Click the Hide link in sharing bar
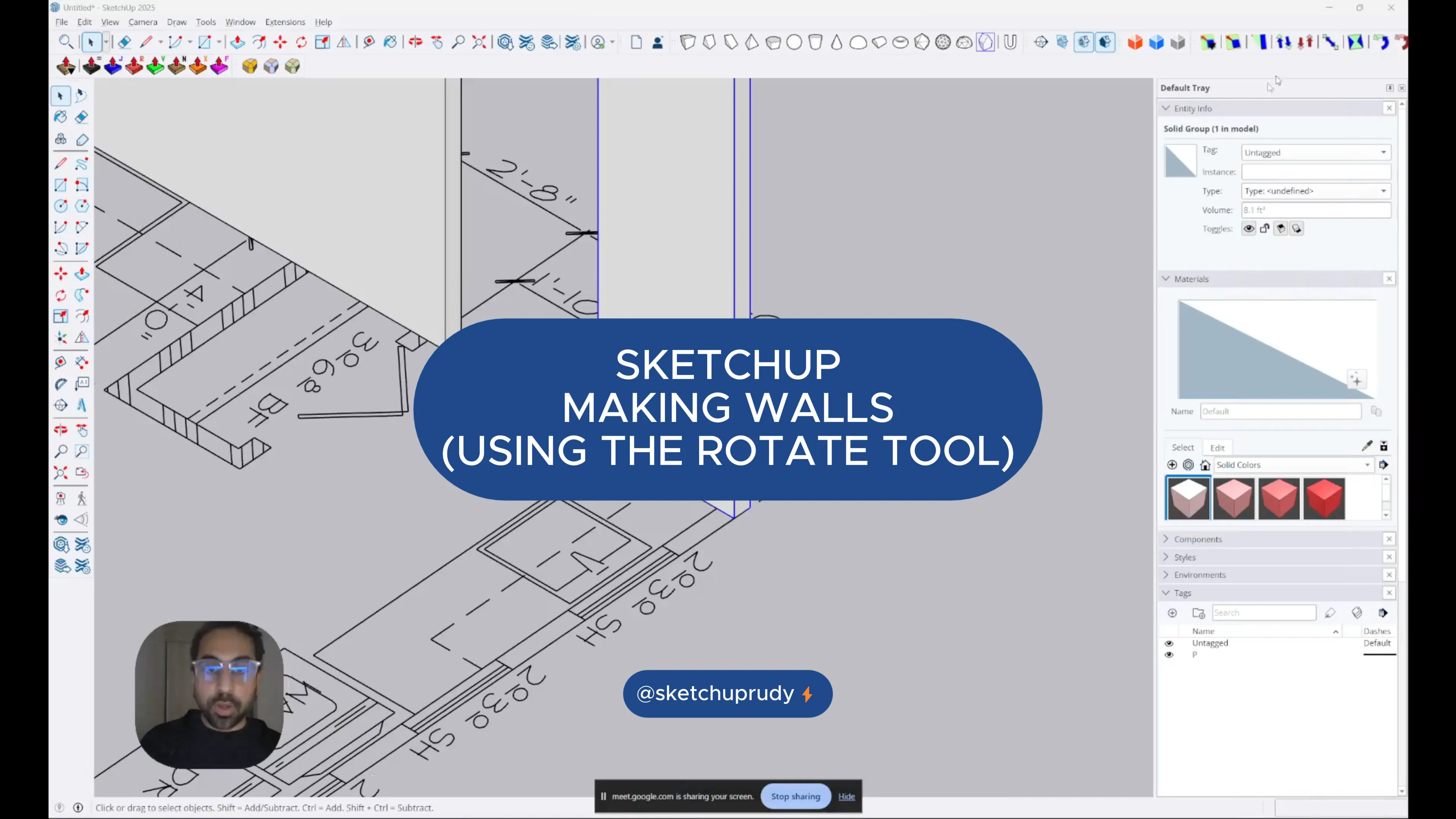 click(846, 796)
